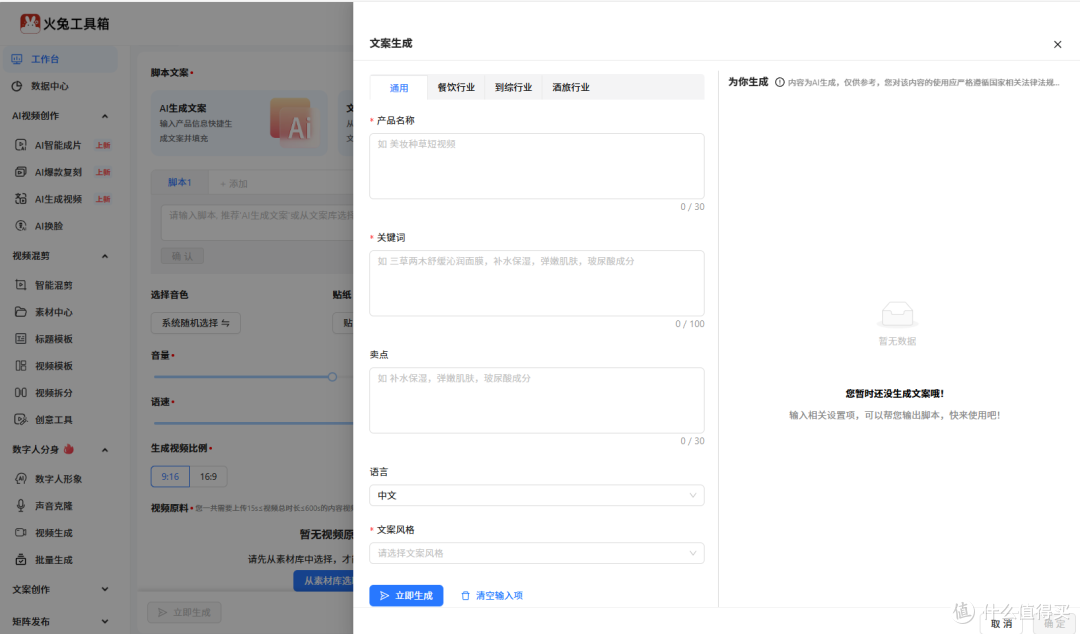Screen dimensions: 1080x634
Task: Click the AI爆款复刻 sidebar icon
Action: tap(21, 172)
